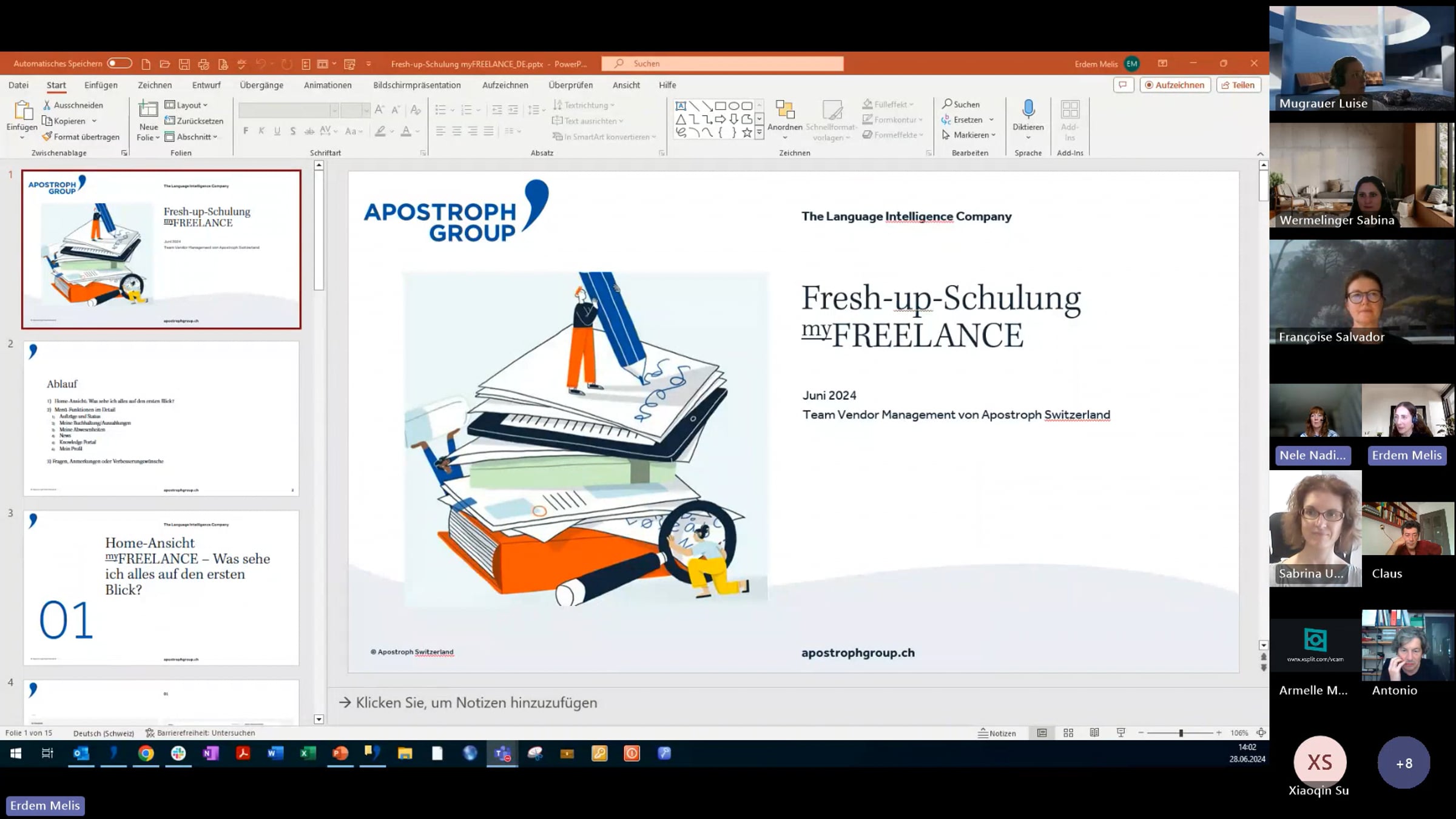Toggle underline (U) formatting
This screenshot has height=819, width=1456.
277,131
